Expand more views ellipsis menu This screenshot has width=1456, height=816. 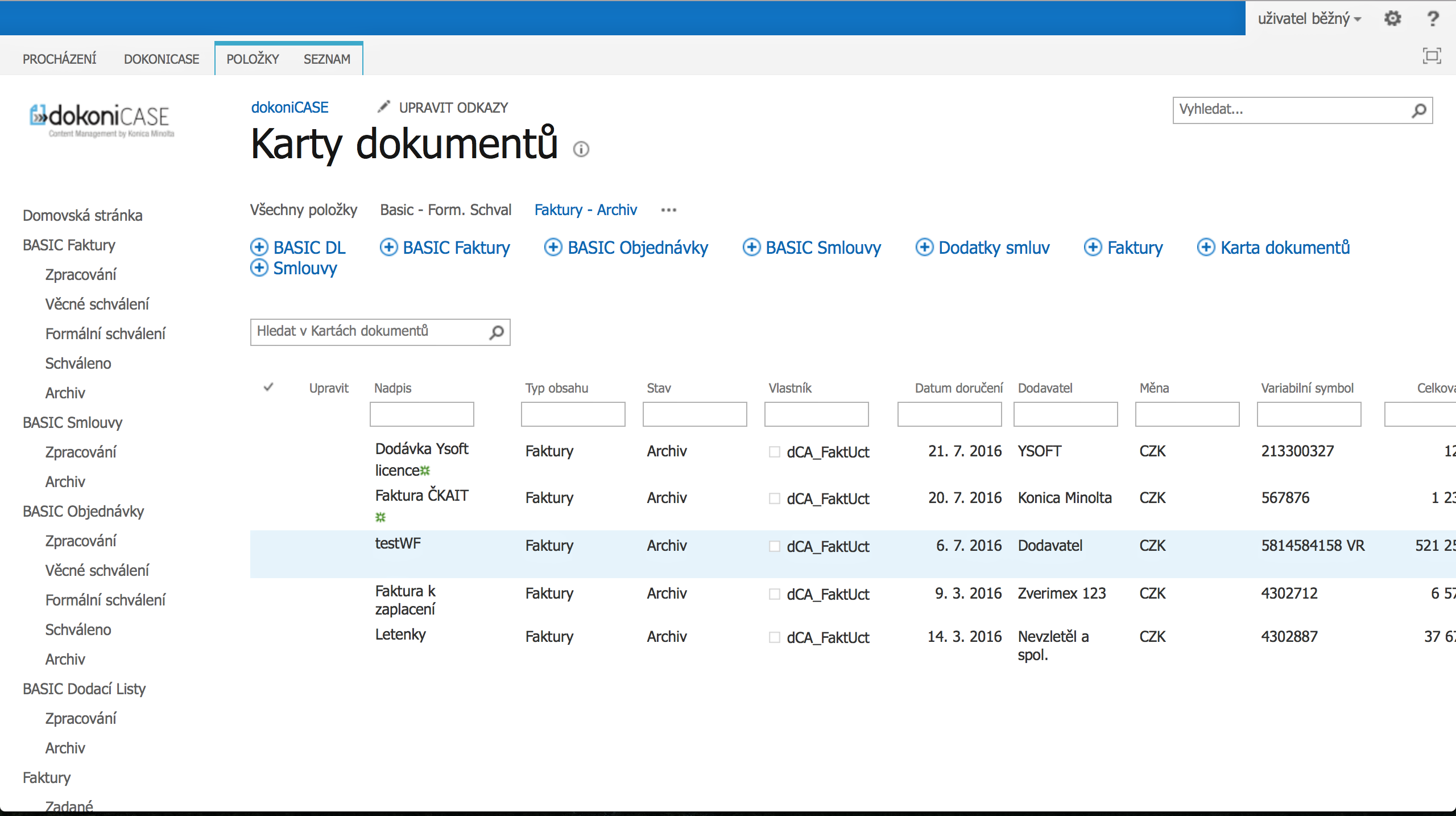pyautogui.click(x=669, y=210)
